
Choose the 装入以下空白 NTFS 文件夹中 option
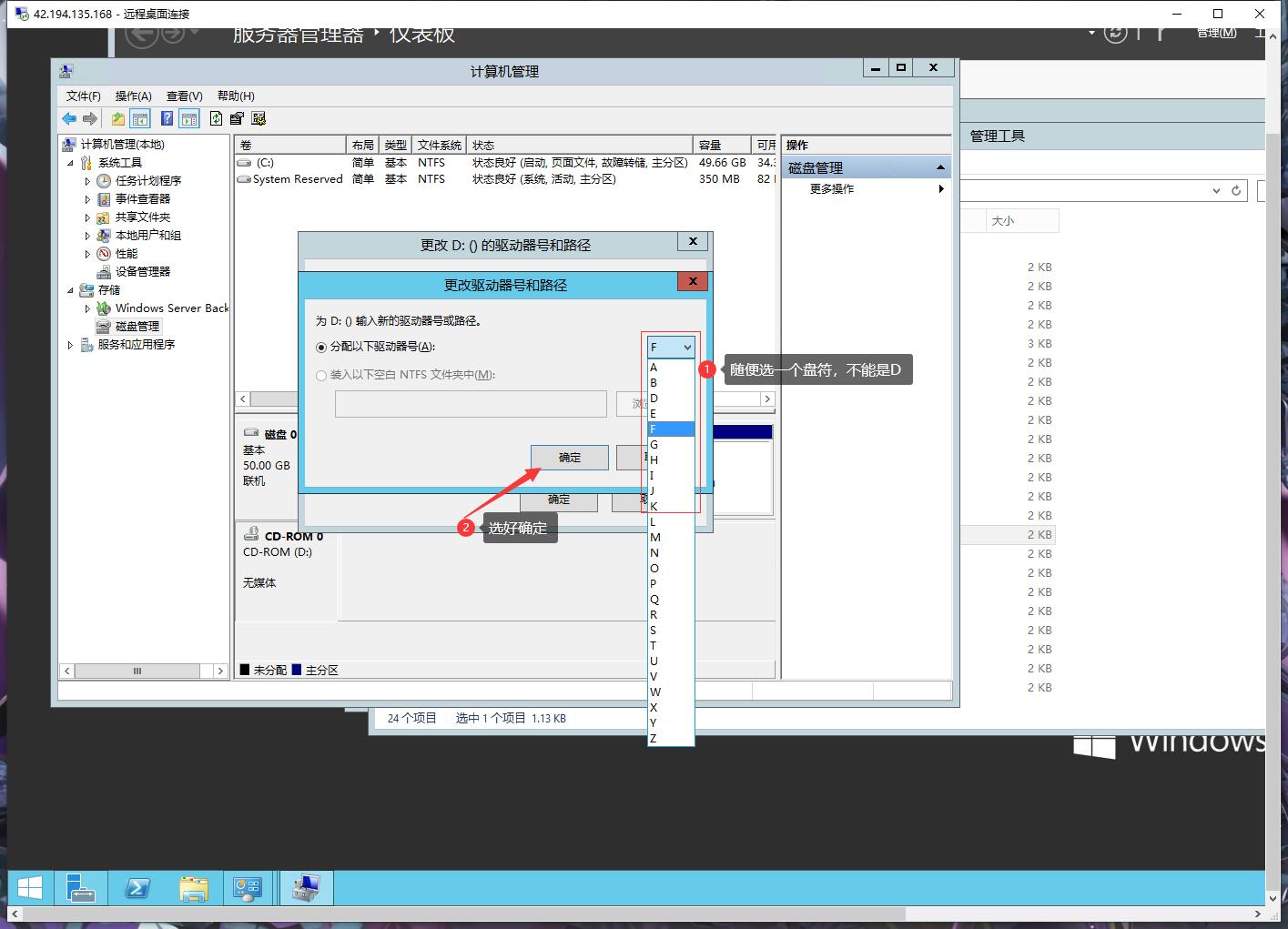click(321, 375)
